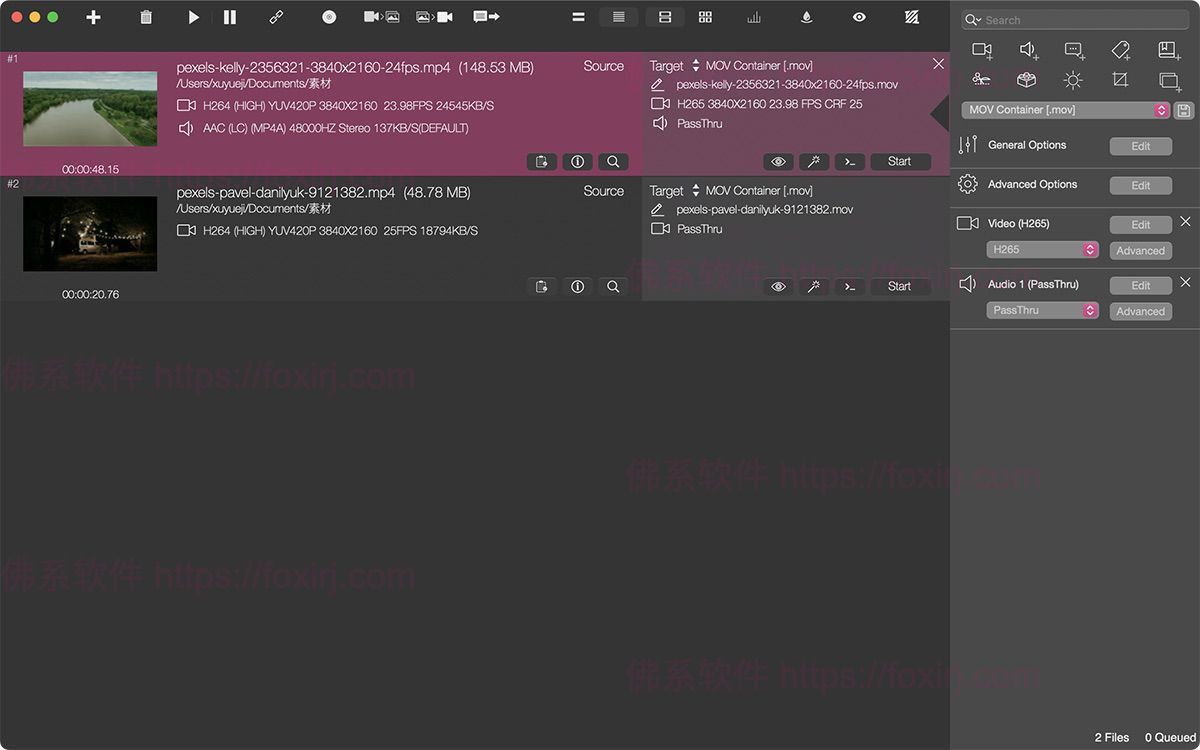Click the plus icon to add files

pos(93,17)
